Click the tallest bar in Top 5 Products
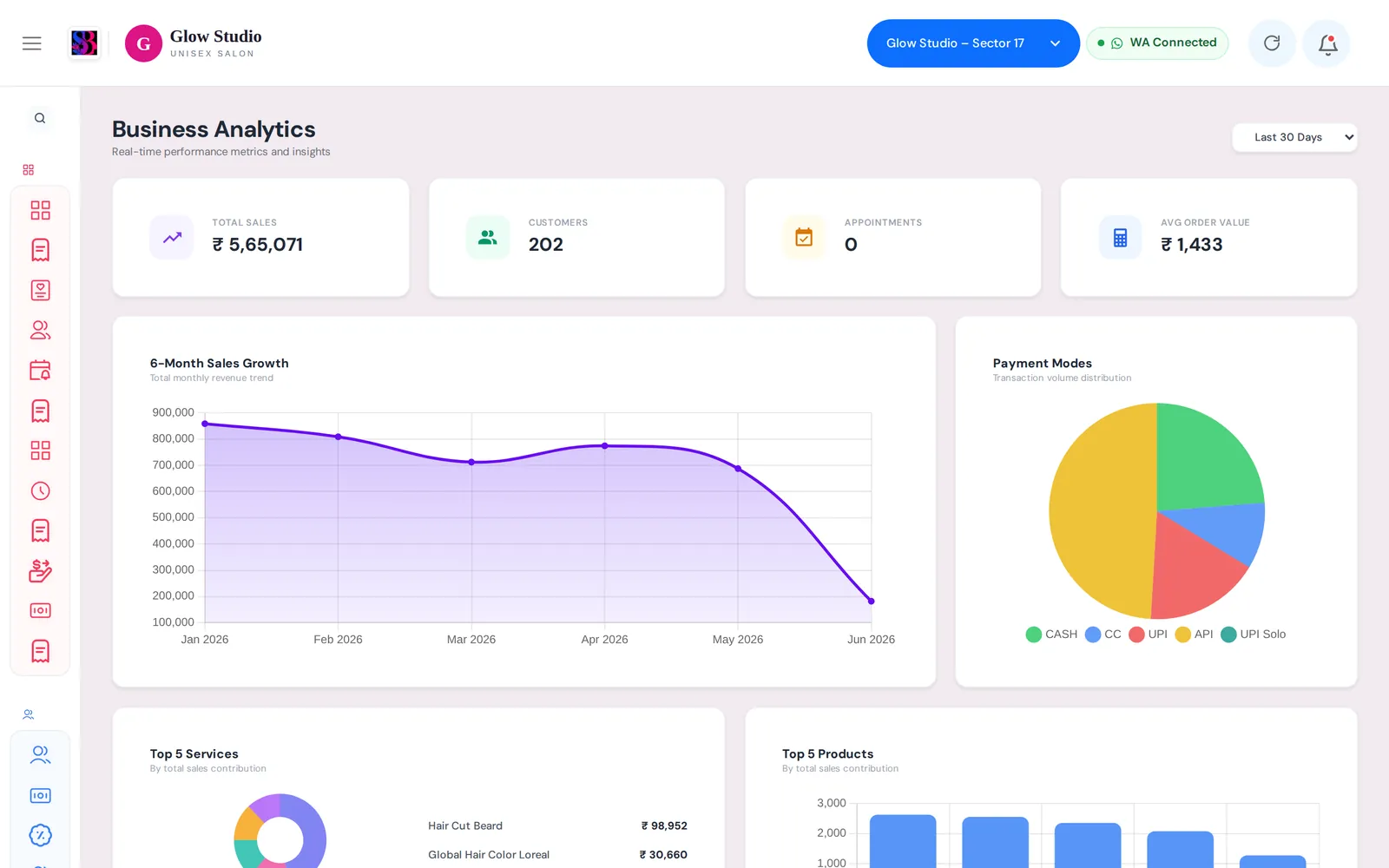The width and height of the screenshot is (1389, 868). click(903, 841)
